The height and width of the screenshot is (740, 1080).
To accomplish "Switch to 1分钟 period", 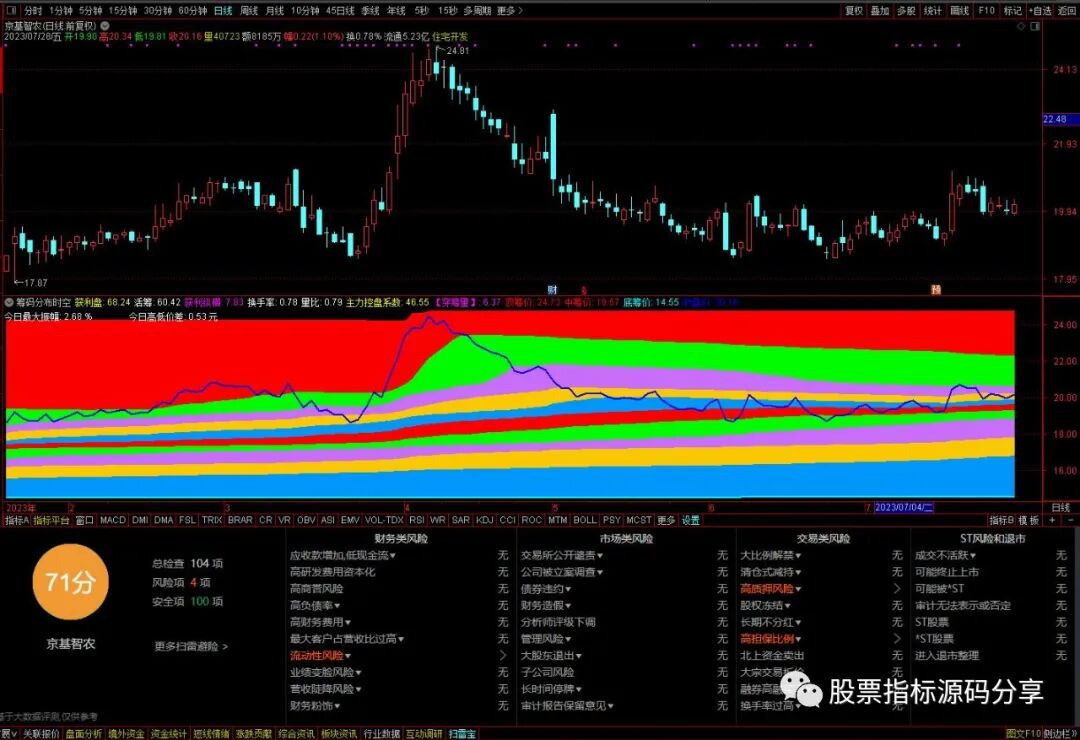I will point(61,10).
